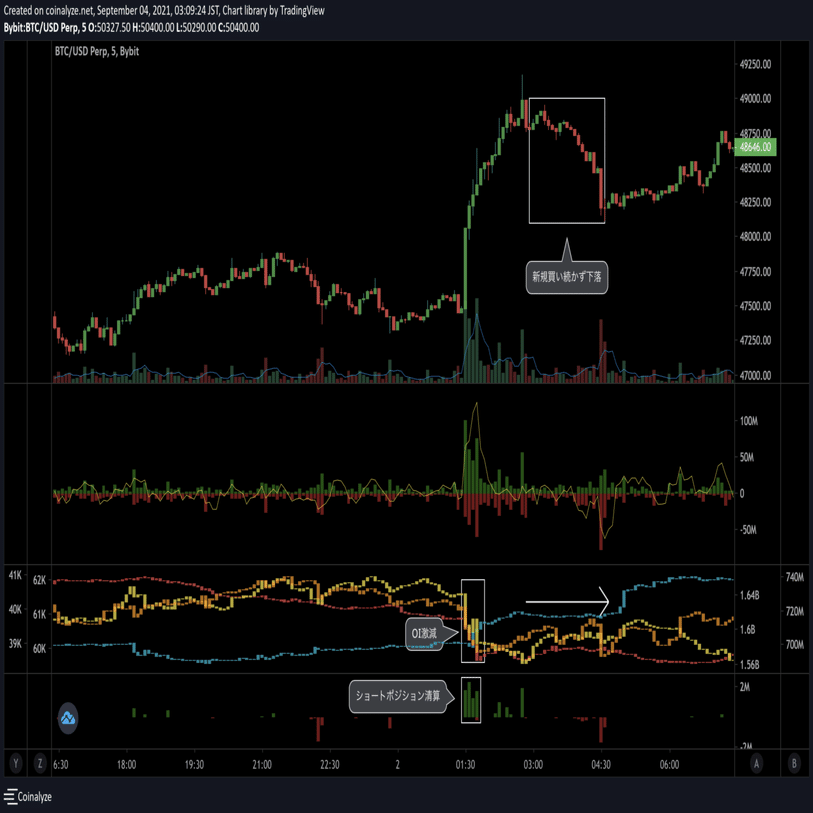Click the 1.56B open interest axis label
This screenshot has height=813, width=813.
coord(750,665)
